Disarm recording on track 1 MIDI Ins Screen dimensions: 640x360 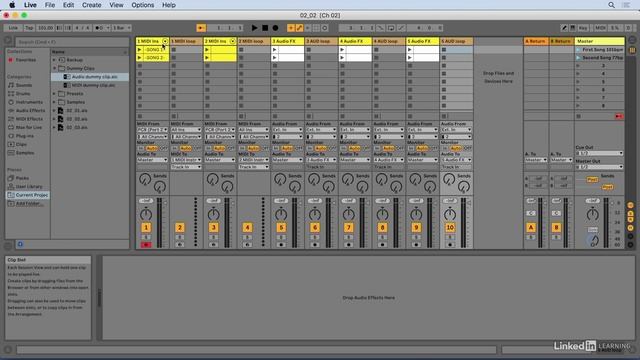click(146, 245)
